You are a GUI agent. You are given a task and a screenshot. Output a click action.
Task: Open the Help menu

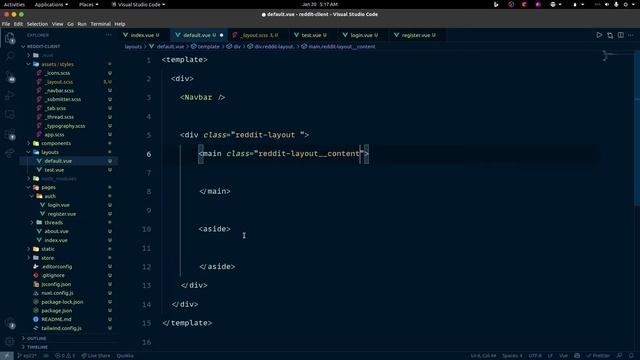[x=120, y=24]
